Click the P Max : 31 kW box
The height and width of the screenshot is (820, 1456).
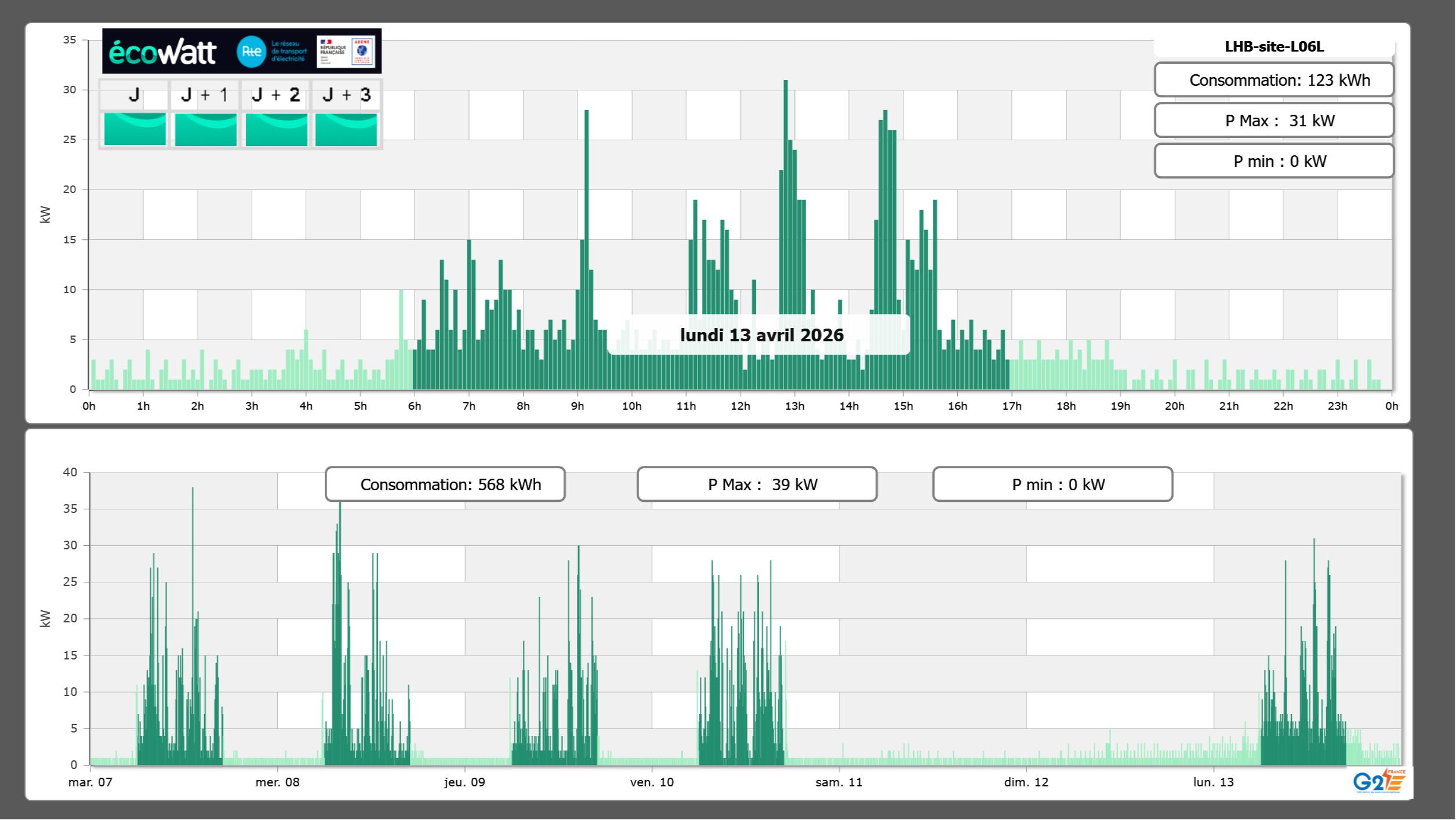click(x=1273, y=121)
